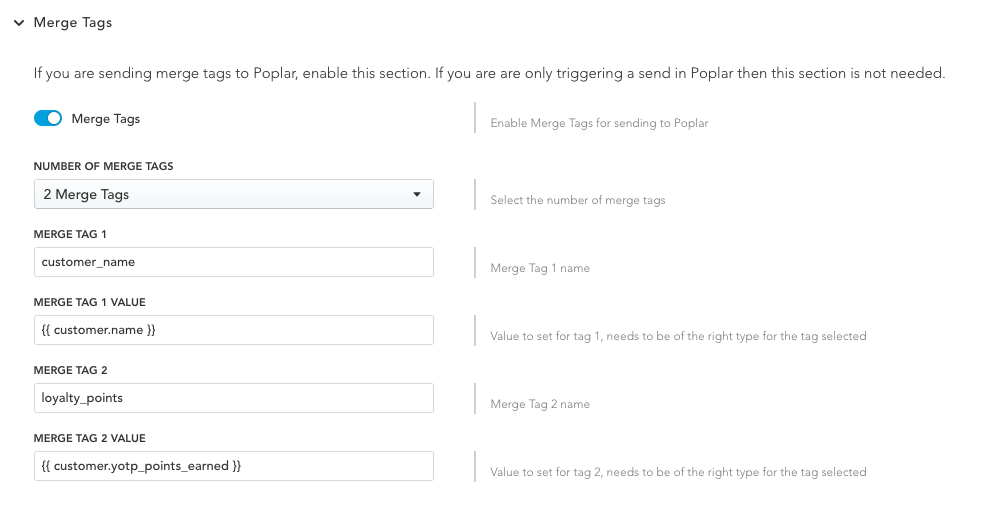This screenshot has width=996, height=505.
Task: Click the Merge Tag 2 name hint
Action: point(540,404)
